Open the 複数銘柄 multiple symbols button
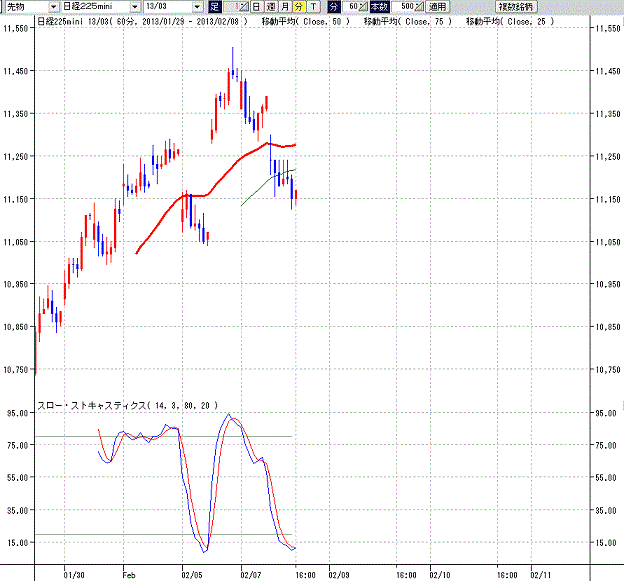624x581 pixels. click(516, 7)
